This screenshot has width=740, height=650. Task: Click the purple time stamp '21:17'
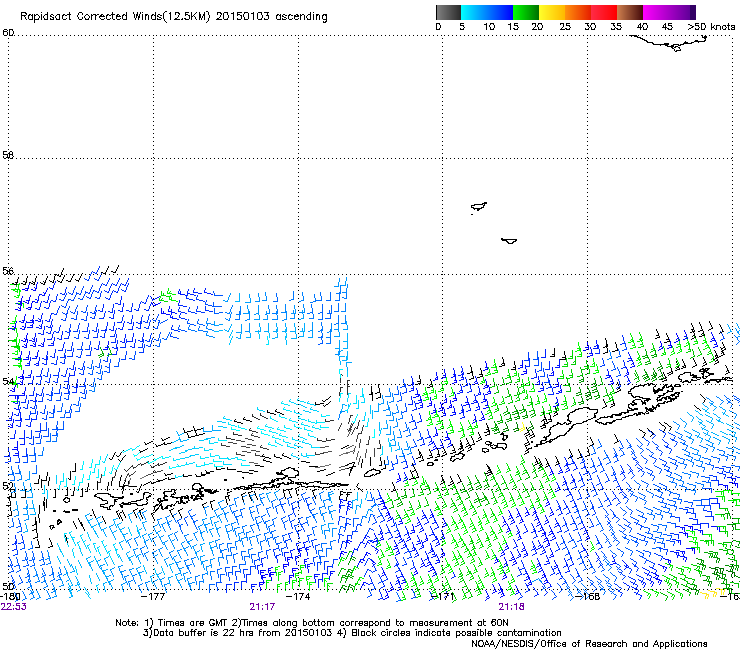pos(262,607)
